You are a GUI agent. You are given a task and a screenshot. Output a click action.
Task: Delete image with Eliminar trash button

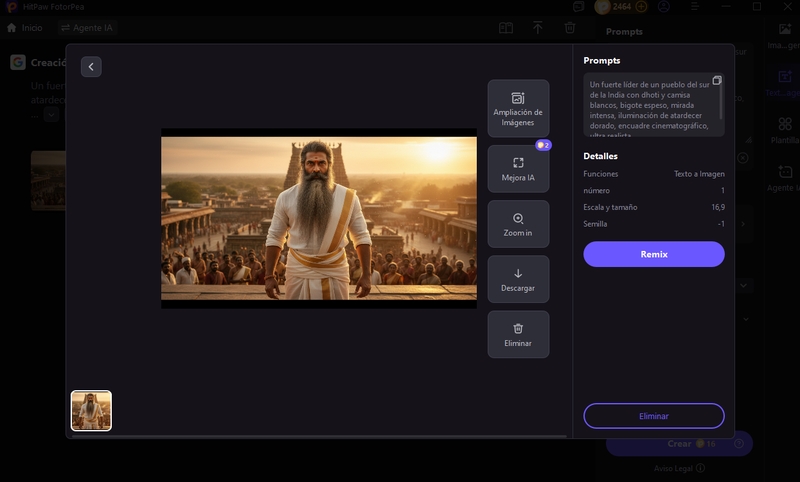point(518,334)
